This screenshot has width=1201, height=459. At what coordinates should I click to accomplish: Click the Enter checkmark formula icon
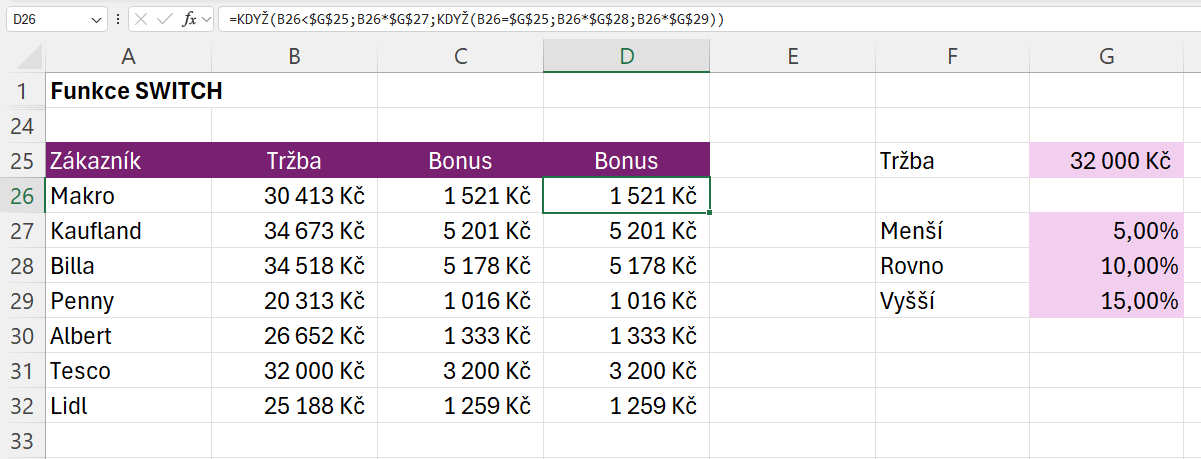[164, 20]
